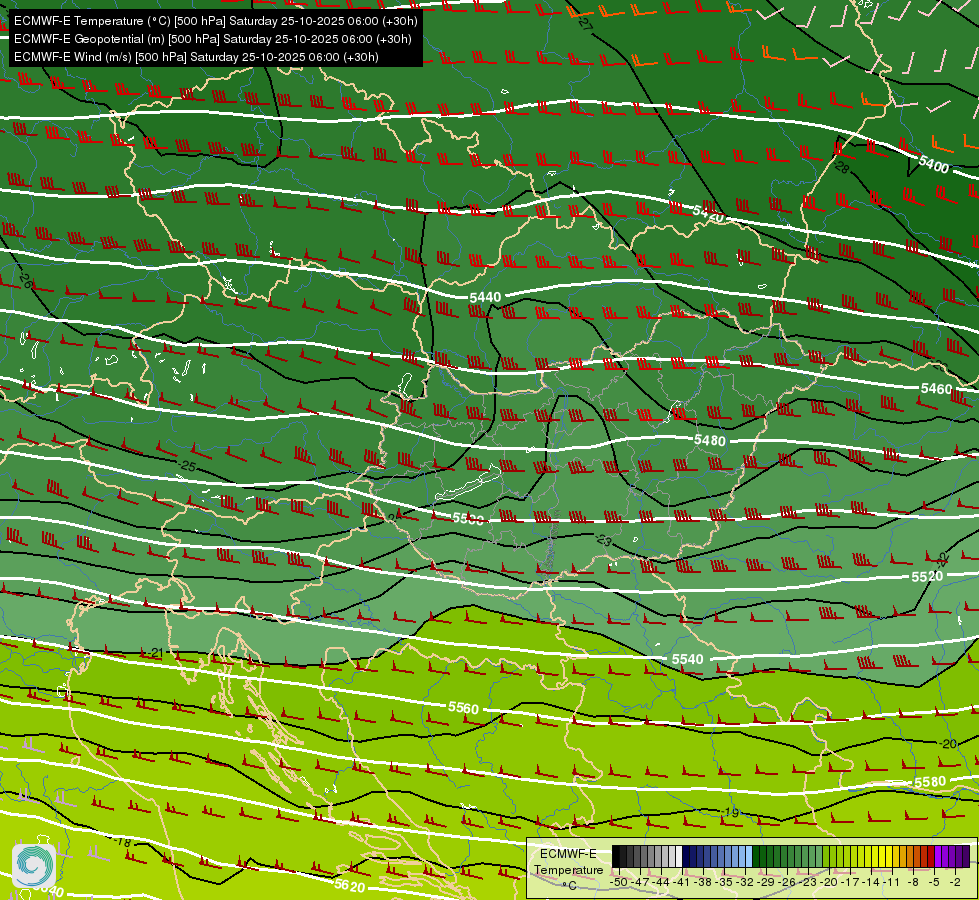Click the -19 isotherm label
The height and width of the screenshot is (900, 979).
pos(729,812)
